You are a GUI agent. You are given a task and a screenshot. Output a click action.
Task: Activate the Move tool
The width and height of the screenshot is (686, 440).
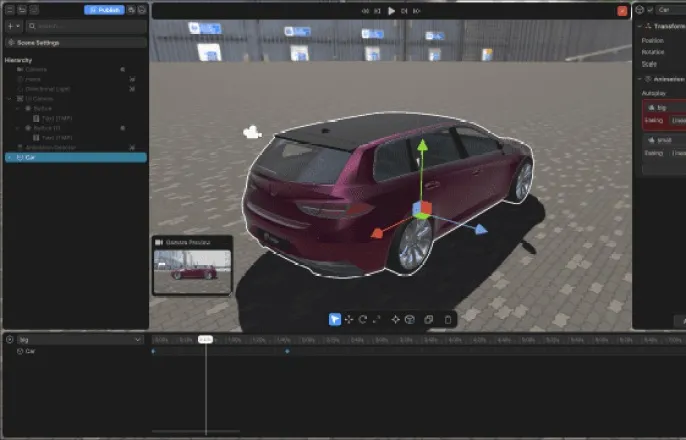(349, 319)
